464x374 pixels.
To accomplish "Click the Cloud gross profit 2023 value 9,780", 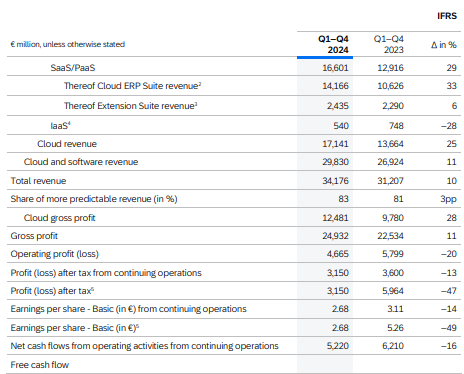I will click(x=393, y=218).
